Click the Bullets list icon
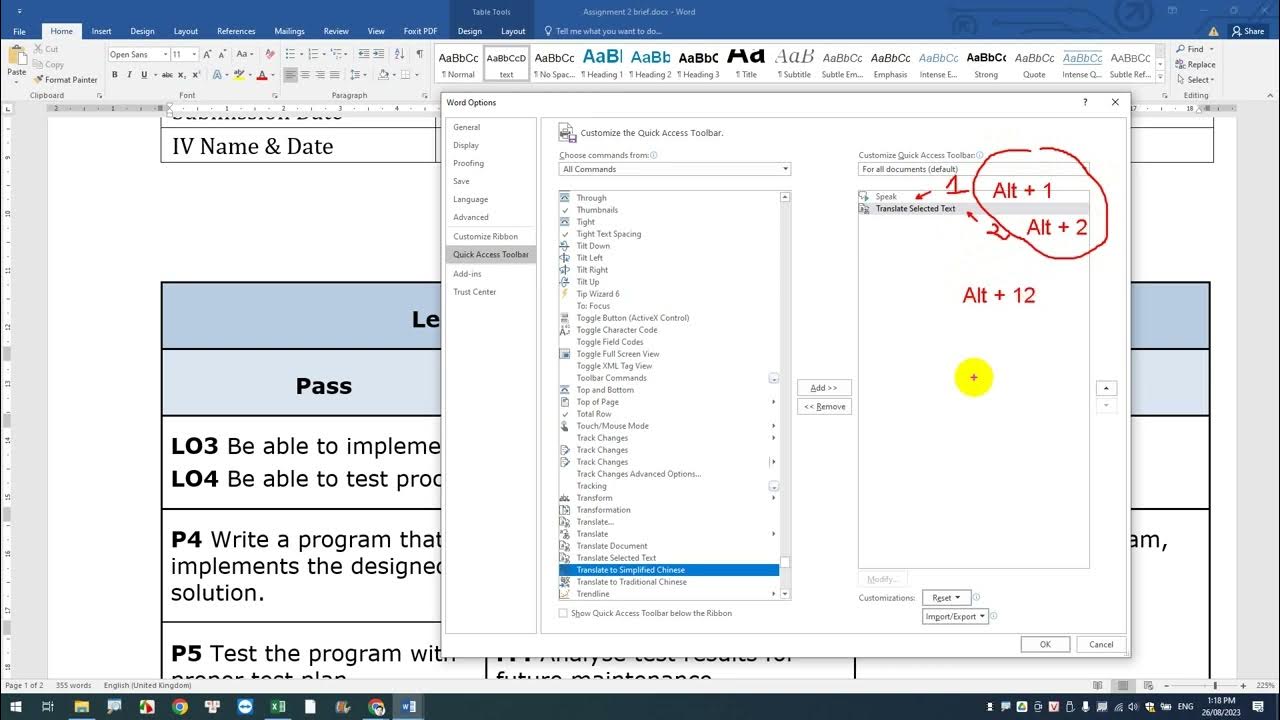Viewport: 1280px width, 720px height. [292, 54]
